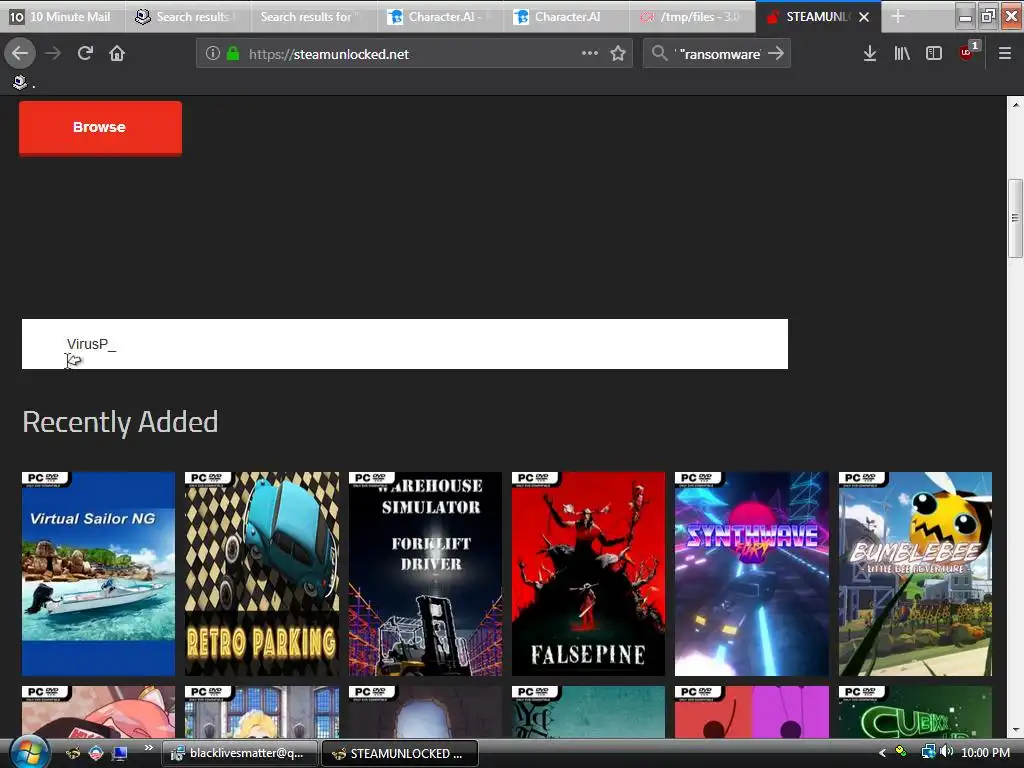Viewport: 1024px width, 768px height.
Task: Select the STEAMUNLOCKED taskbar button
Action: click(400, 753)
